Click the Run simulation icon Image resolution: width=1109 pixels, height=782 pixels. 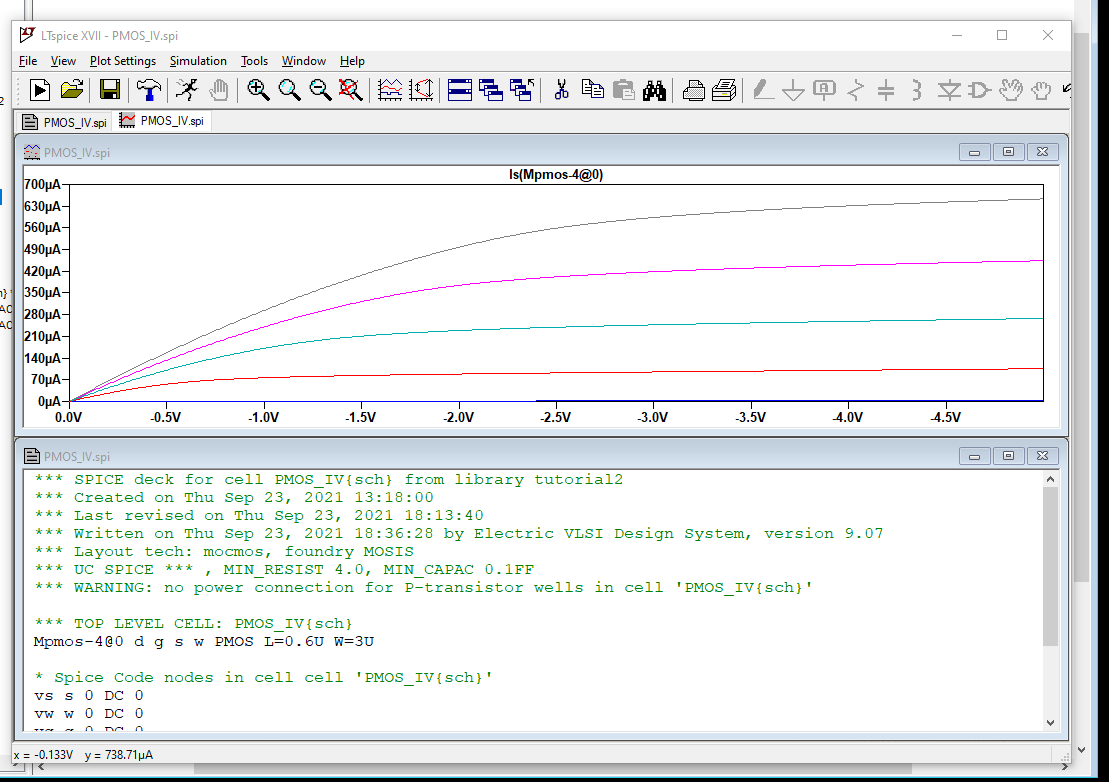pos(186,90)
